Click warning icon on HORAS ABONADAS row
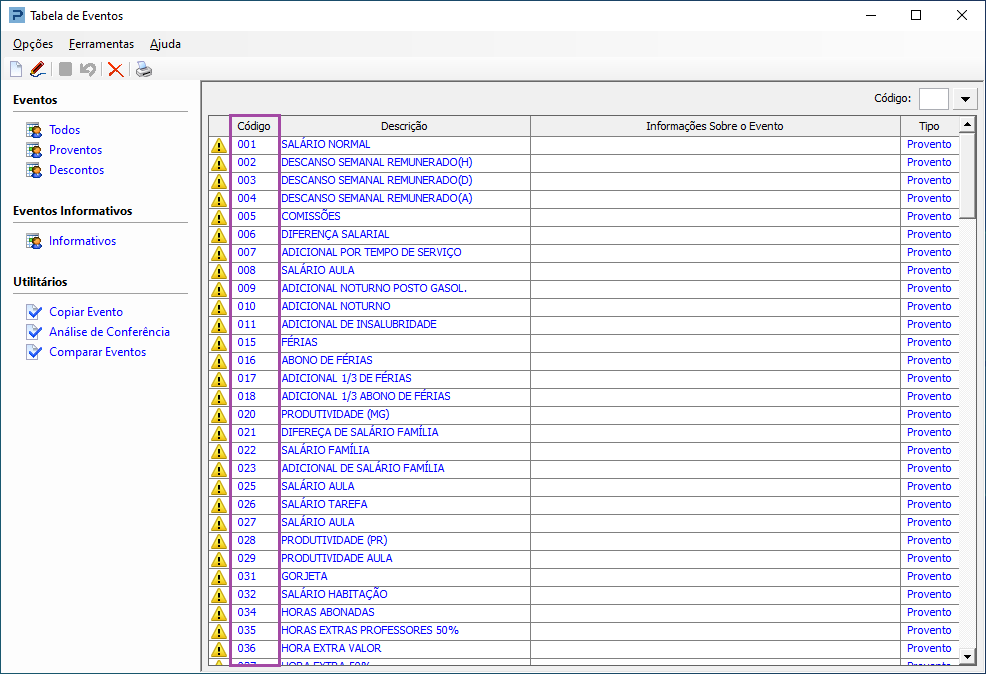This screenshot has height=674, width=986. click(219, 614)
